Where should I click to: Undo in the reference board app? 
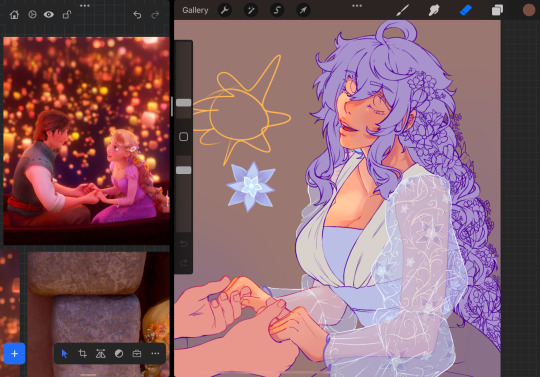pos(137,15)
